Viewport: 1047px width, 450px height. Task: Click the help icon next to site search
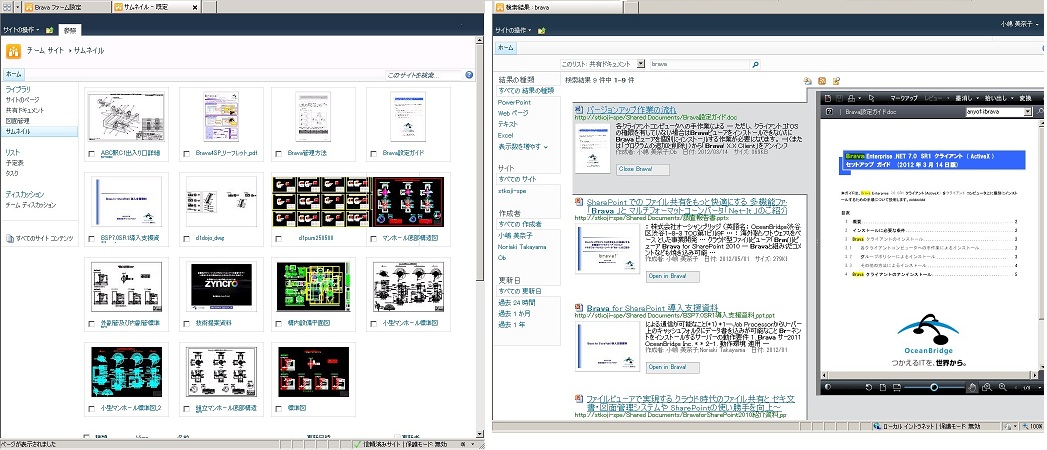(x=469, y=75)
